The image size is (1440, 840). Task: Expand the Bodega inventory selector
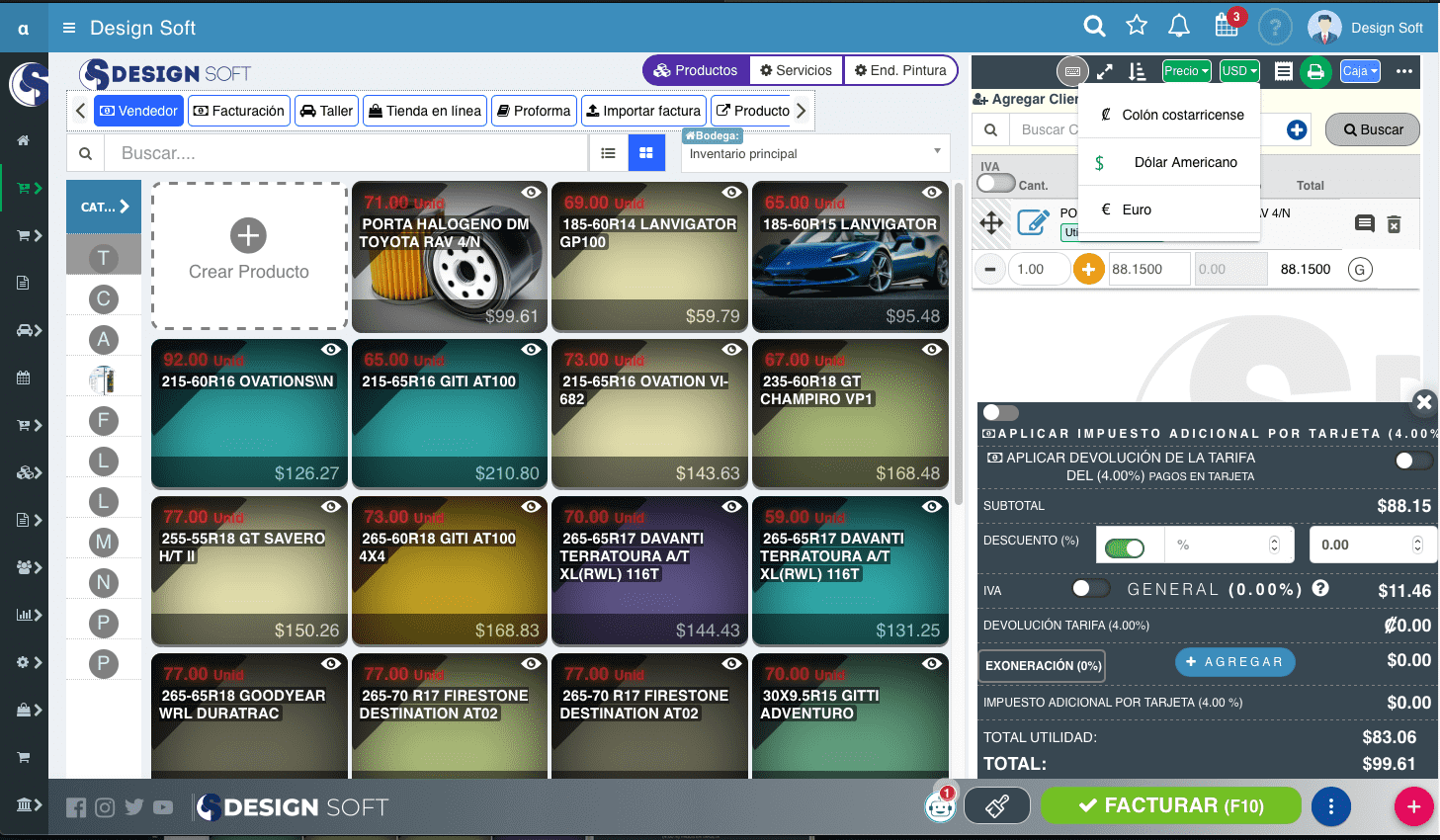[x=815, y=153]
